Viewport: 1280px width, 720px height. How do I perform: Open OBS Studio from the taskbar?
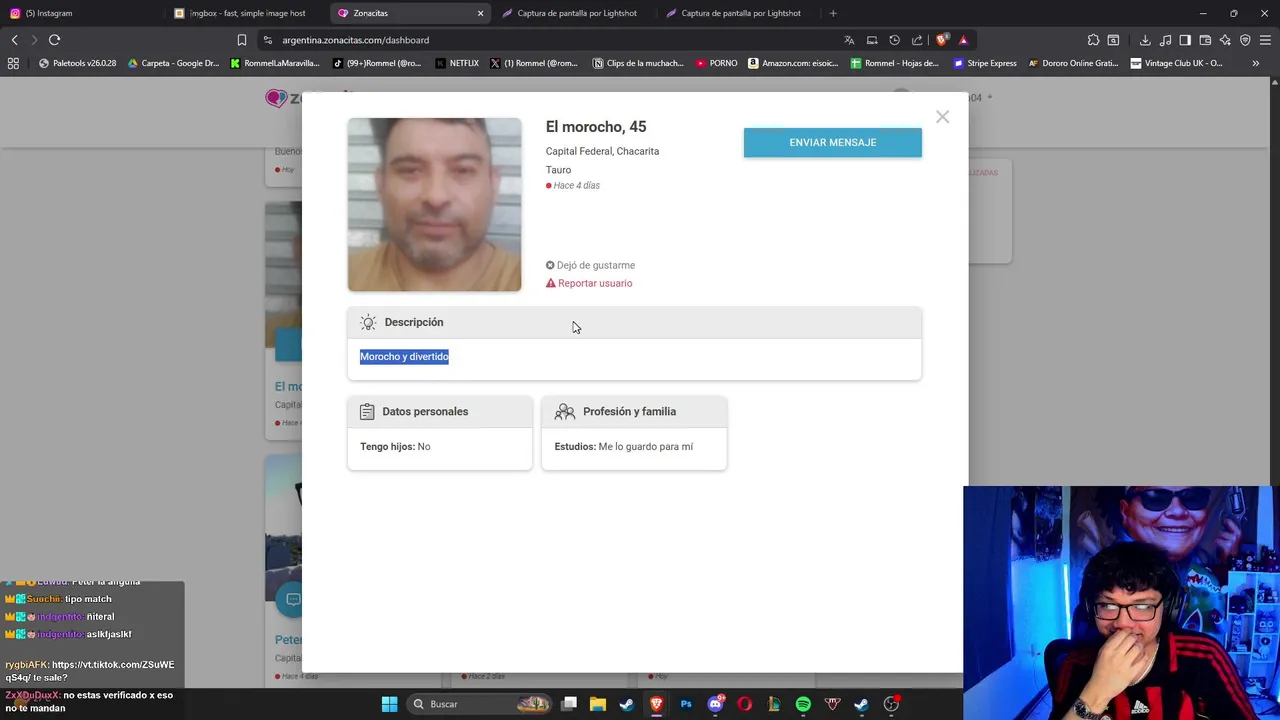(x=891, y=704)
